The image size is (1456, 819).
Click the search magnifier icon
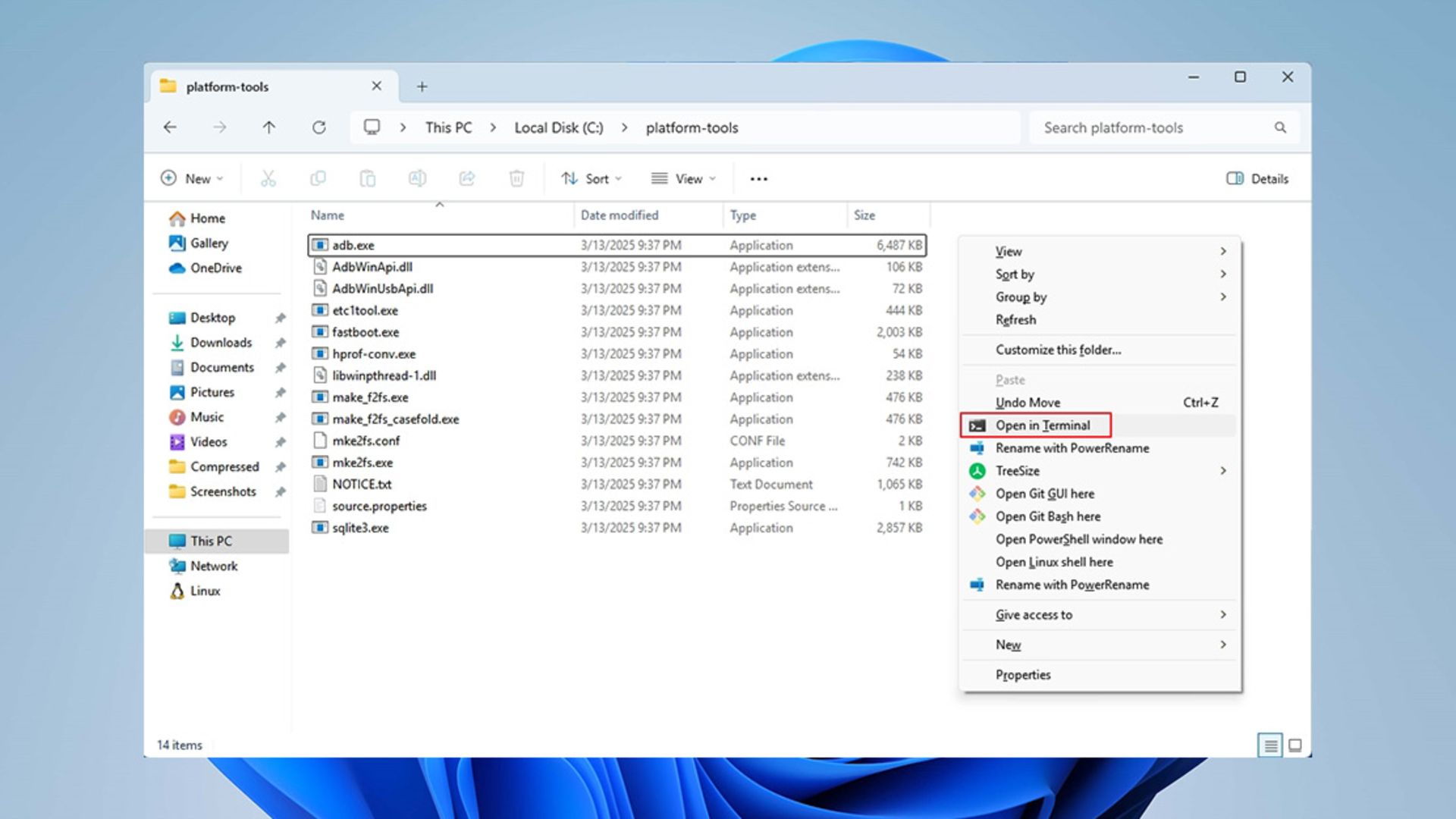1280,127
